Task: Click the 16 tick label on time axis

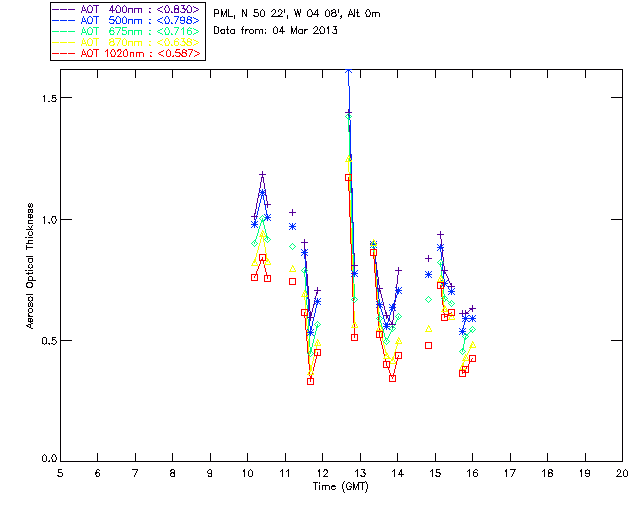Action: (x=472, y=472)
